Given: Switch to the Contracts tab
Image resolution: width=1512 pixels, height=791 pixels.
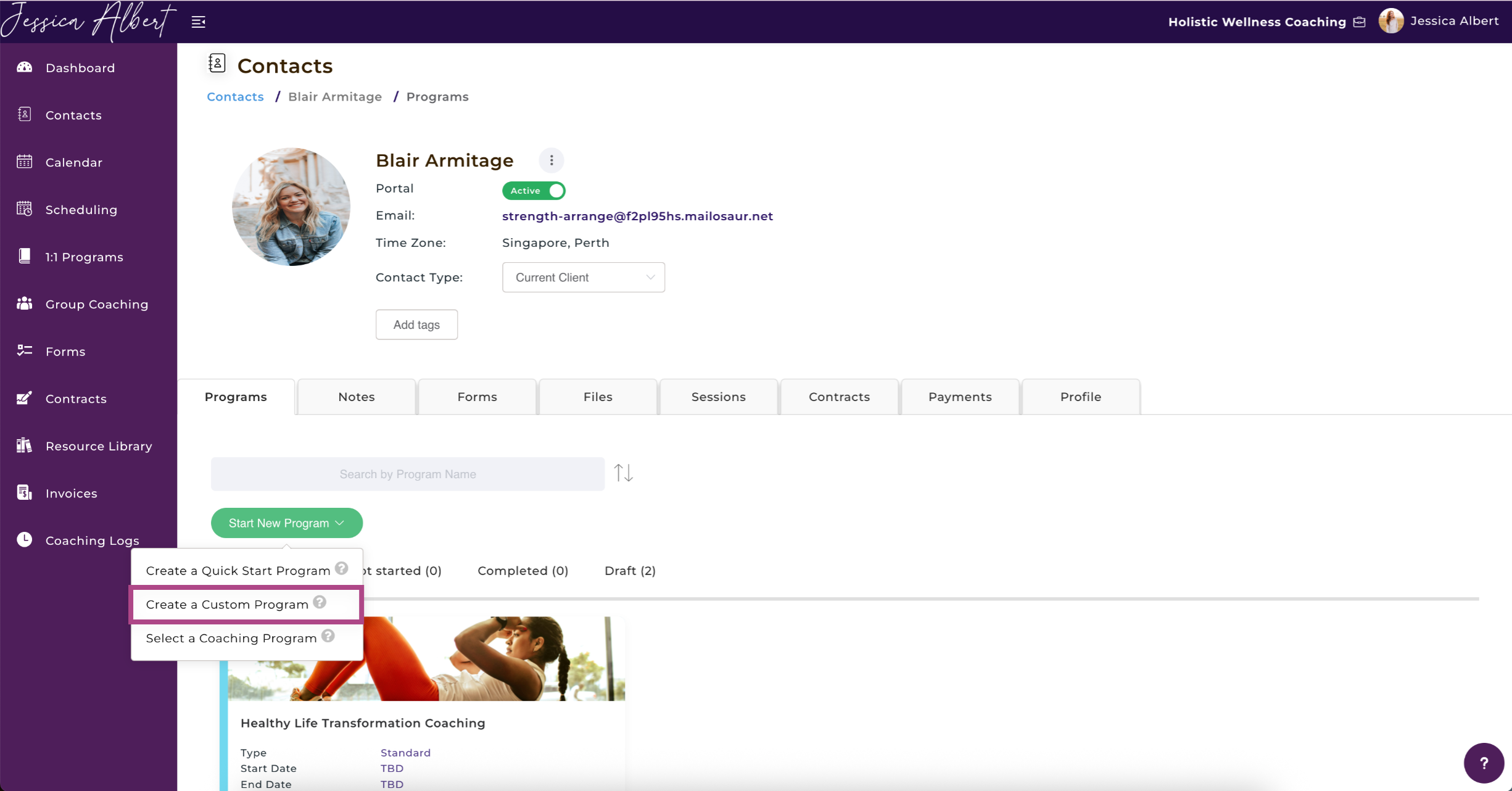Looking at the screenshot, I should click(840, 397).
